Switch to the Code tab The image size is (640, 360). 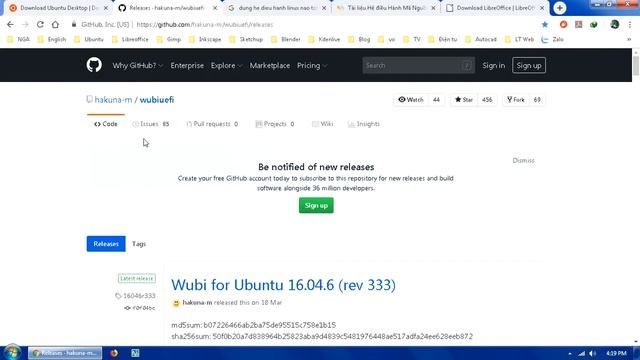tap(106, 124)
